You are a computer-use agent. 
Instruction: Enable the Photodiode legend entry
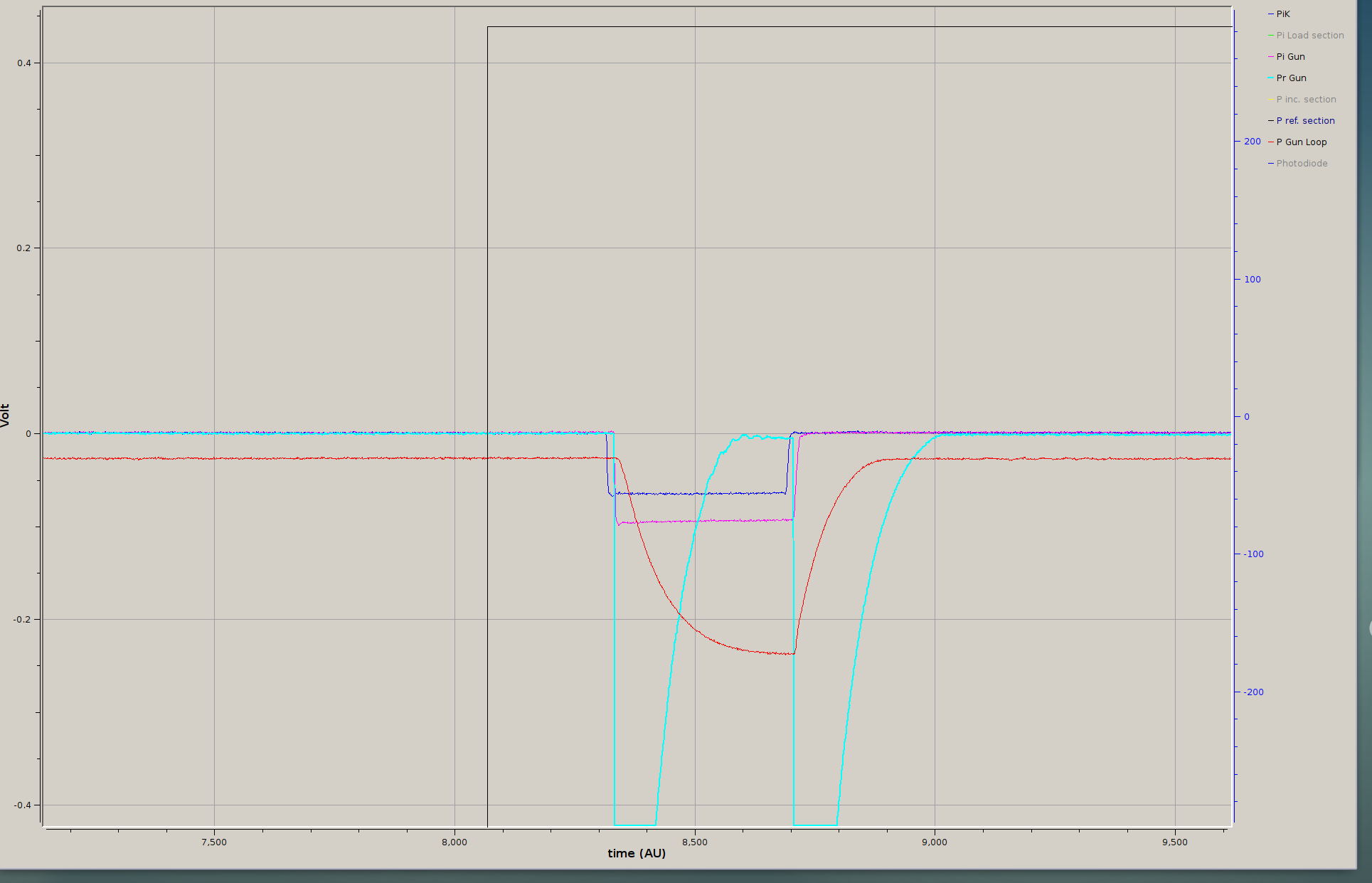click(1302, 164)
